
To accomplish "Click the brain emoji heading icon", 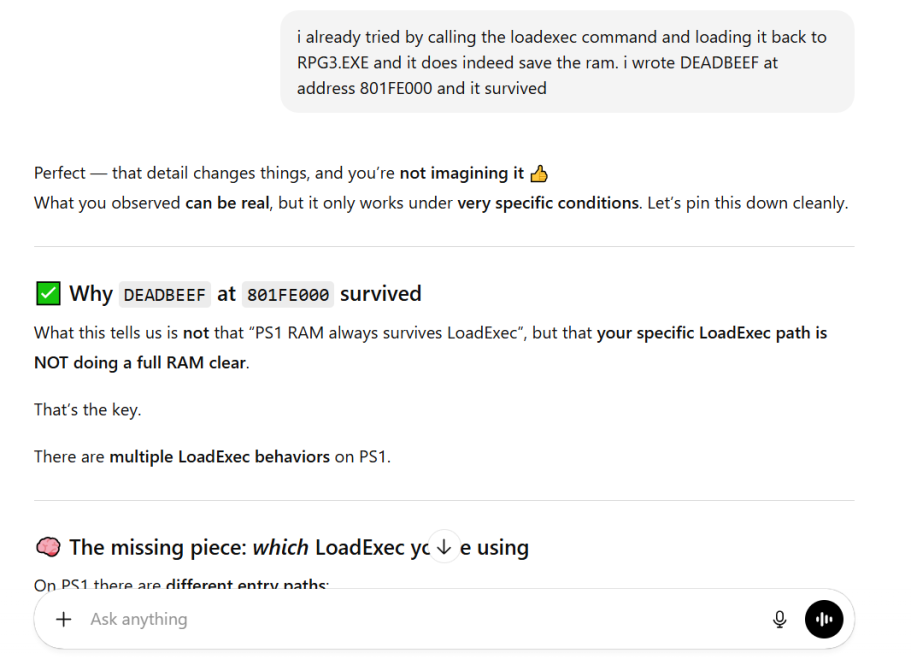I will (48, 547).
